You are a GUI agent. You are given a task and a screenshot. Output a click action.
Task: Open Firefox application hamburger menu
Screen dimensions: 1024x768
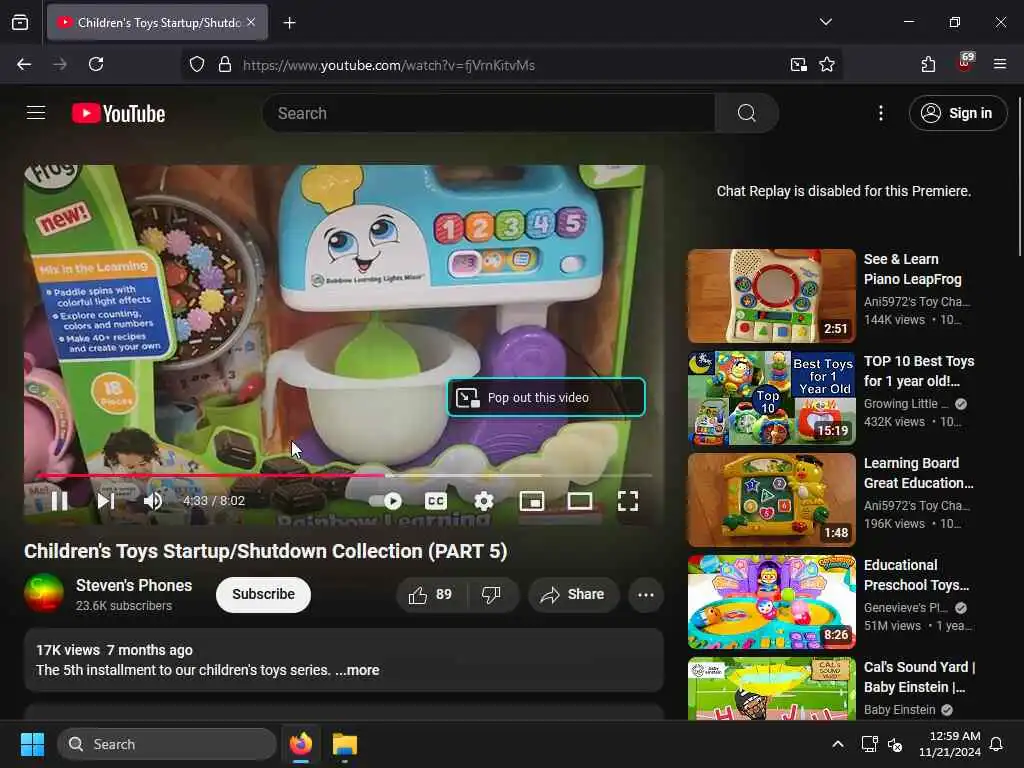pos(1000,64)
